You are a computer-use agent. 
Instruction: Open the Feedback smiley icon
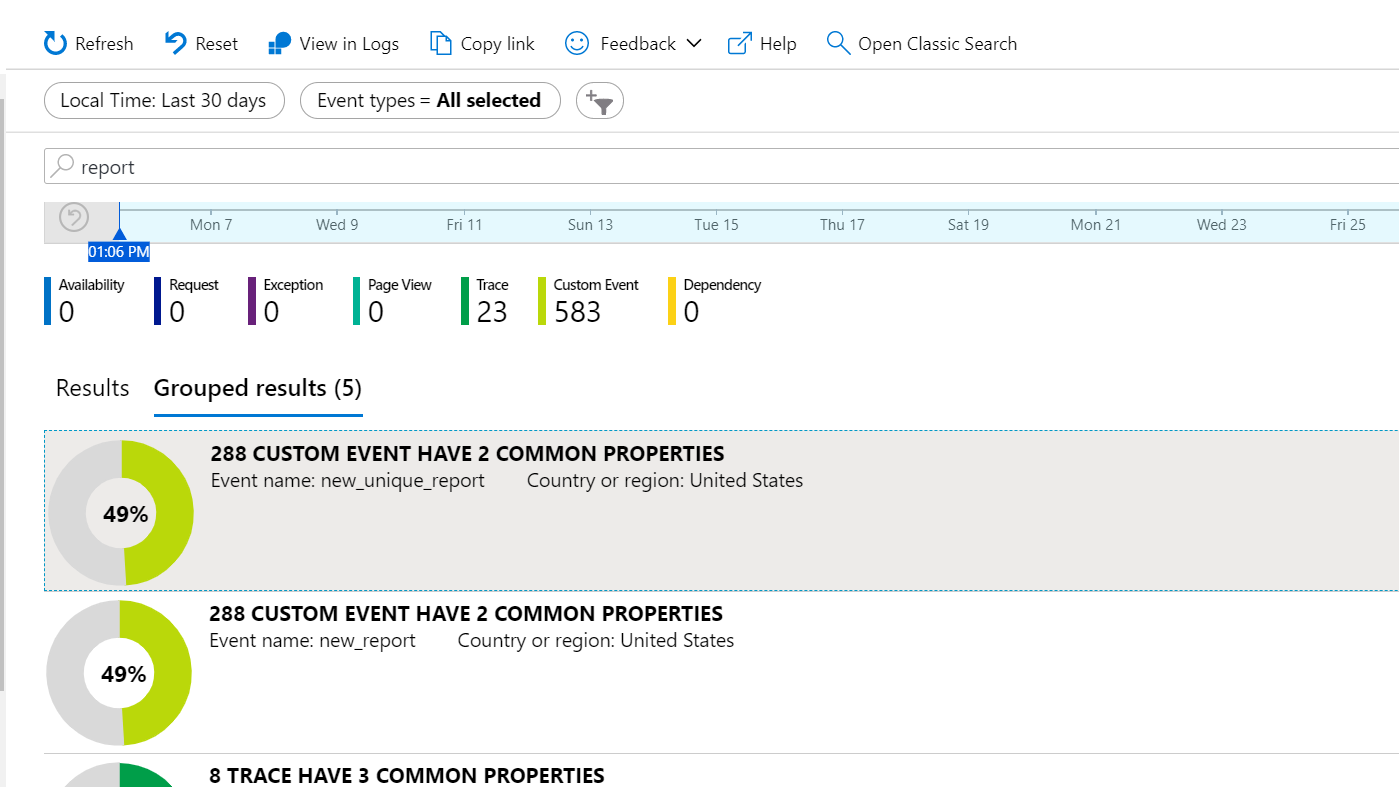click(x=575, y=43)
